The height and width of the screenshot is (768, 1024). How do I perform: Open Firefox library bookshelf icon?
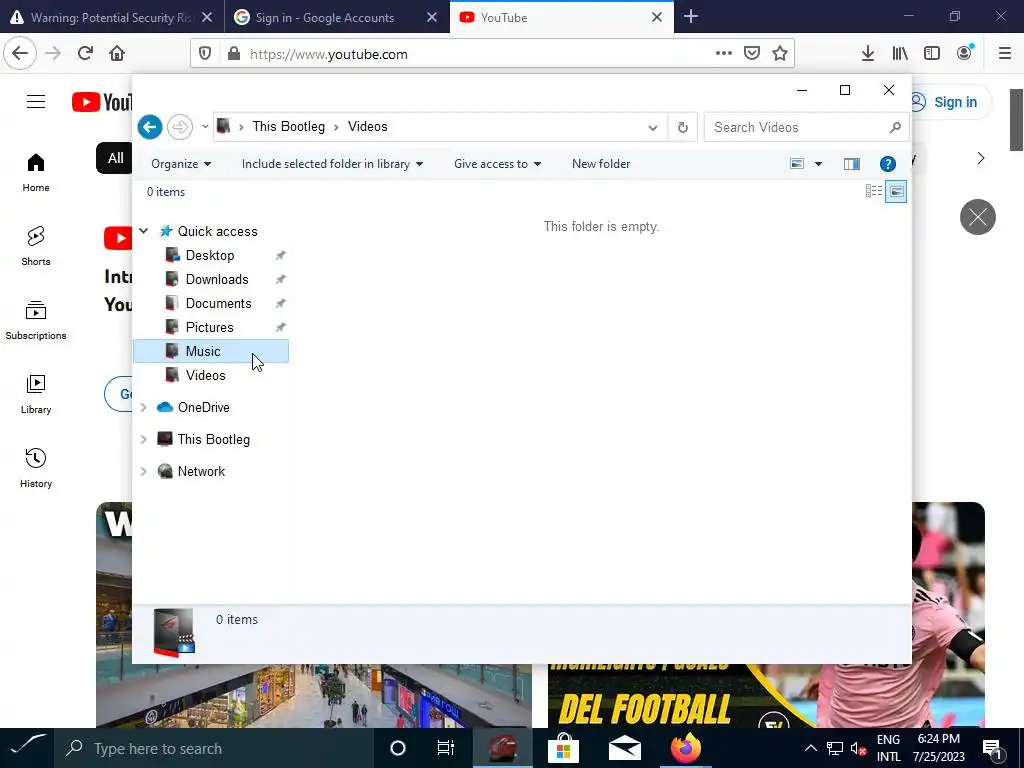click(900, 54)
